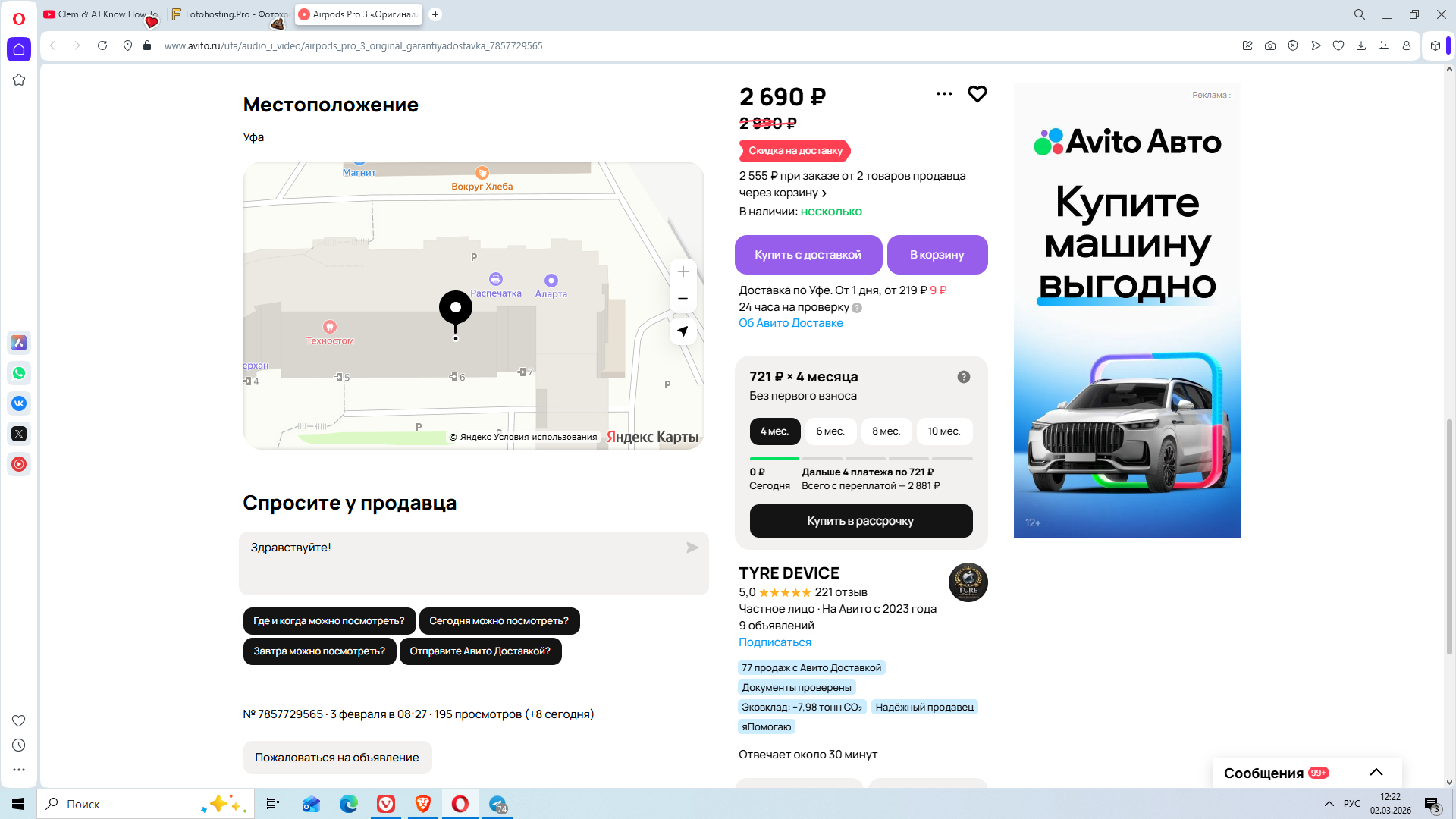The height and width of the screenshot is (819, 1456).
Task: Choose the 10 мес. installment option
Action: pos(943,431)
